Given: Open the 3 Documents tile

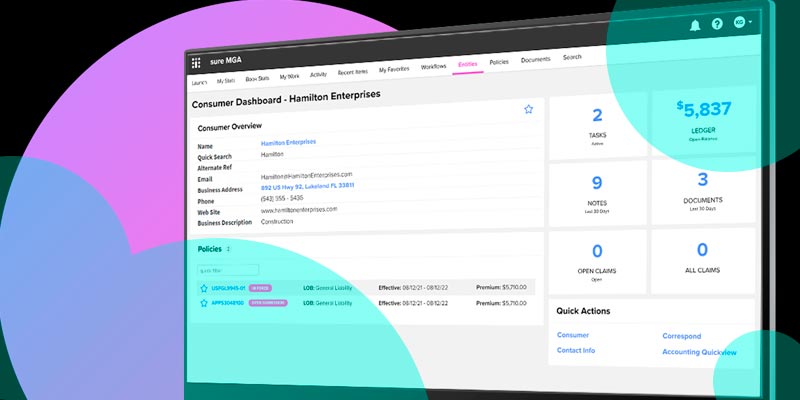Looking at the screenshot, I should (704, 191).
